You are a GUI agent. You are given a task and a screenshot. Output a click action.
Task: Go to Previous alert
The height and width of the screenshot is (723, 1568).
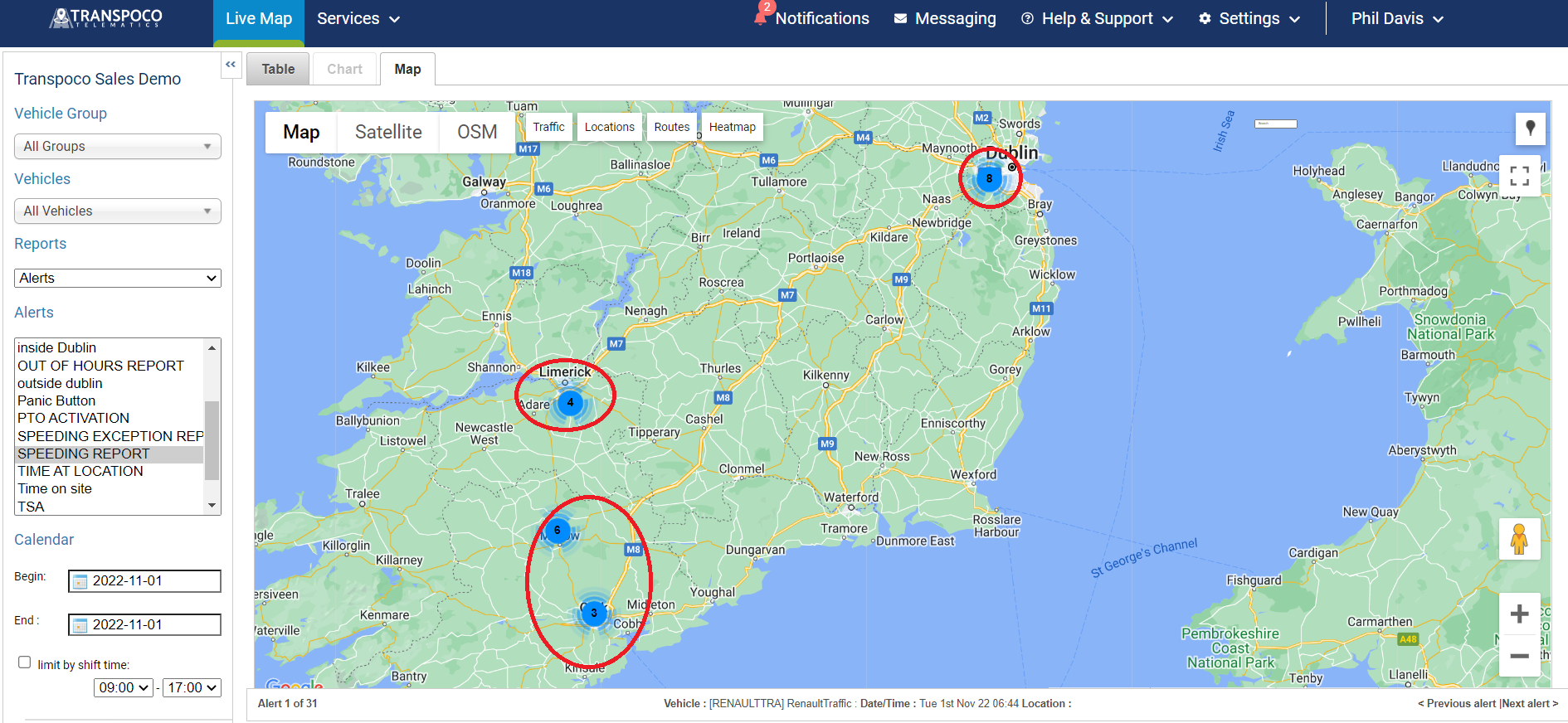[1456, 703]
